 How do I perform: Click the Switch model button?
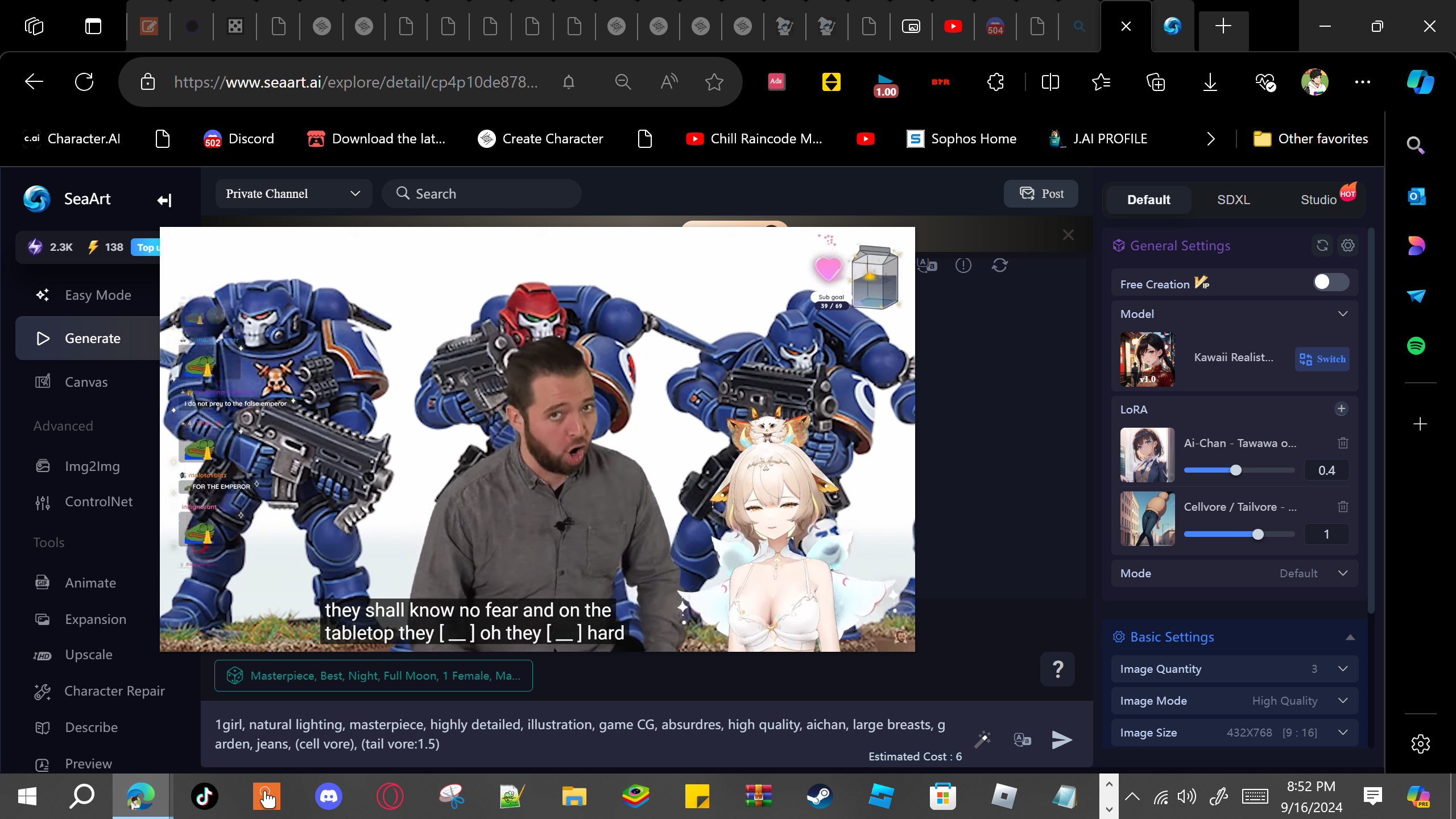coord(1322,359)
